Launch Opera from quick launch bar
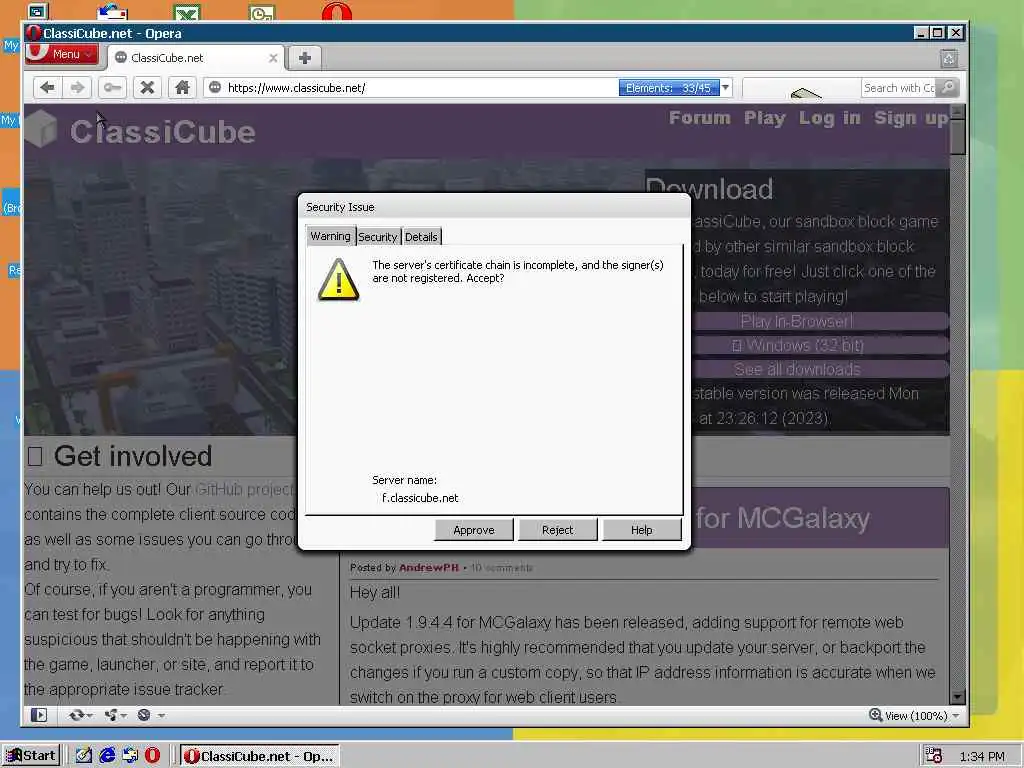Screen dimensions: 1024x768 (152, 756)
